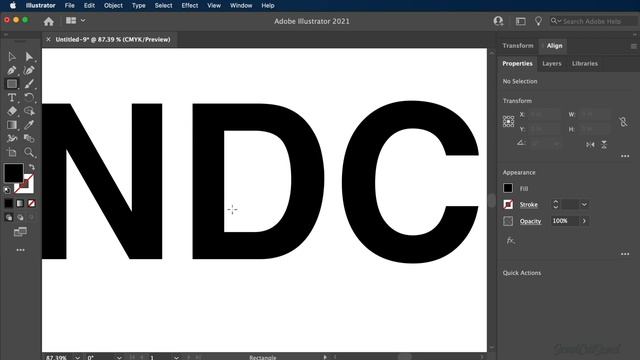Open the Illustrator app menu

[x=40, y=6]
